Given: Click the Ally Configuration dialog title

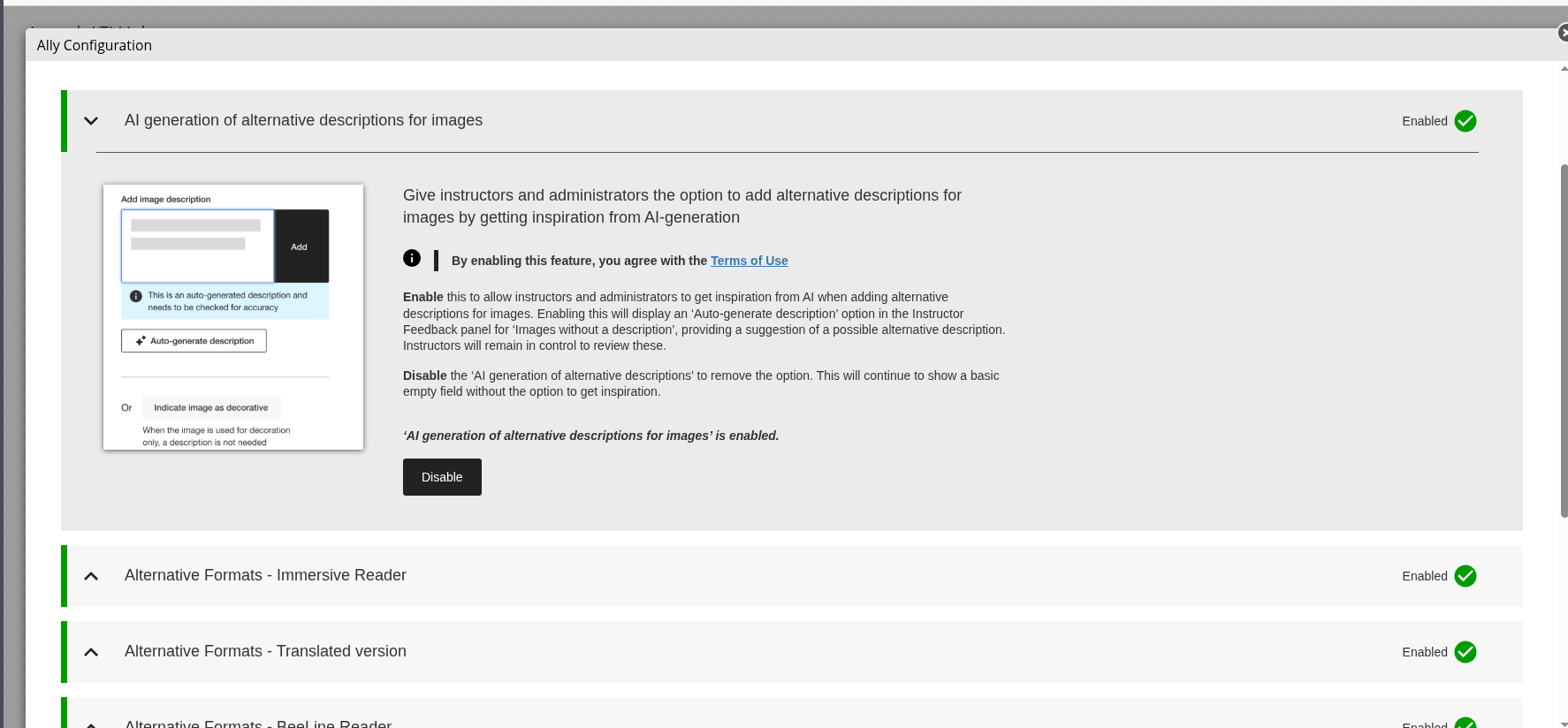Looking at the screenshot, I should 95,45.
